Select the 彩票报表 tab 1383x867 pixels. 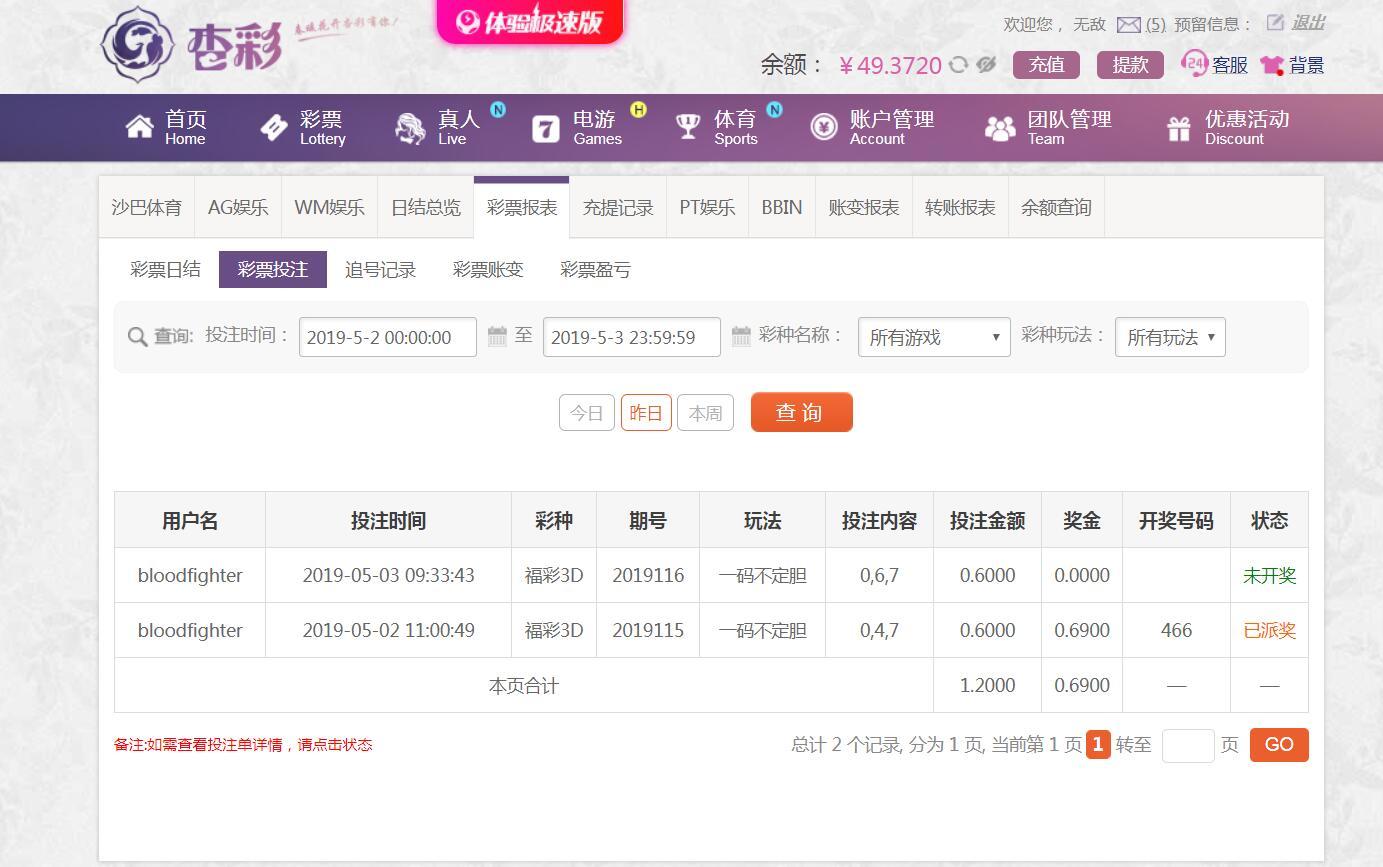(x=522, y=208)
